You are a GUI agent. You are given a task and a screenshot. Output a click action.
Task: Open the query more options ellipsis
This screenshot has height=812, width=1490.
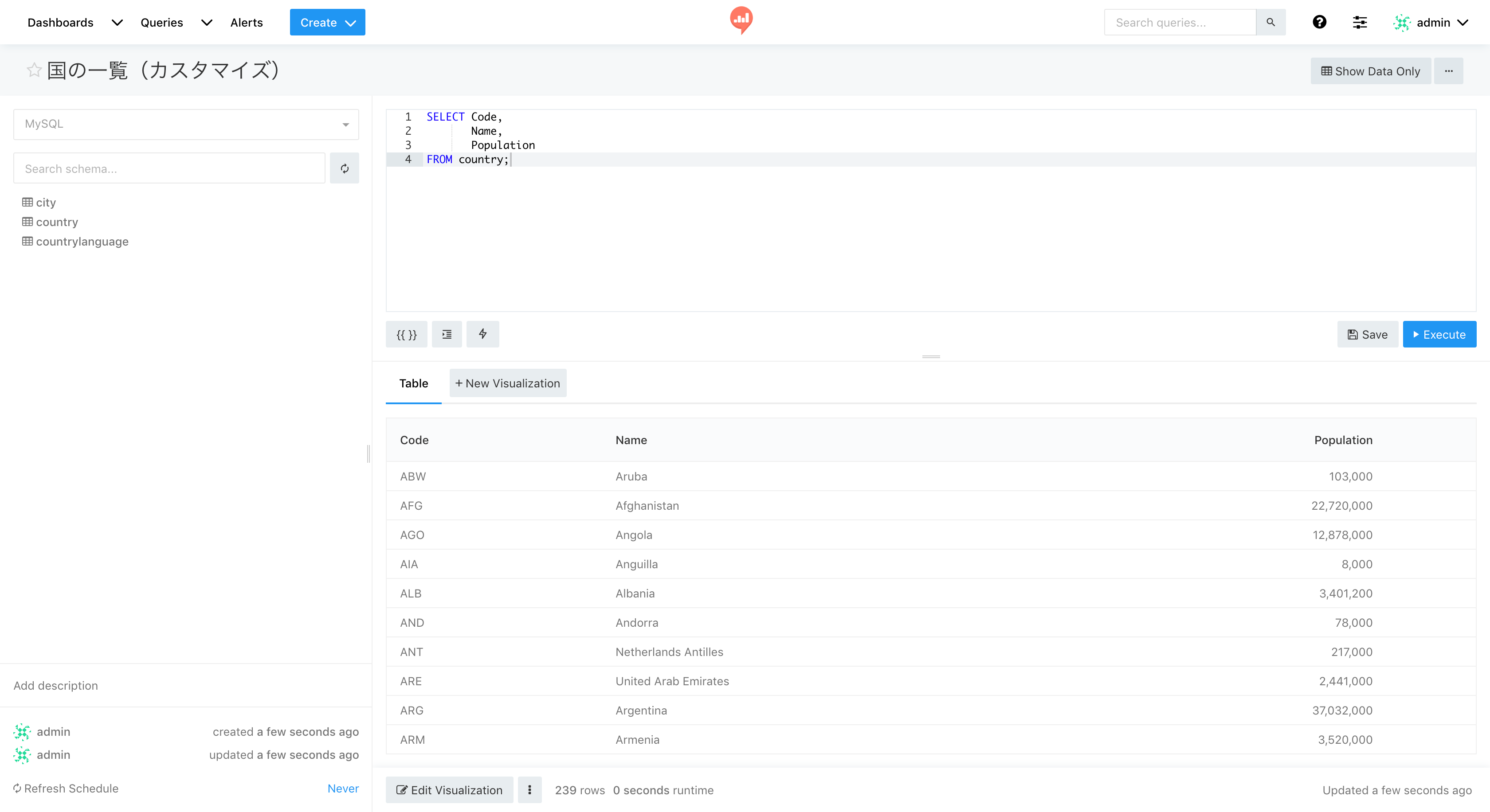1448,71
